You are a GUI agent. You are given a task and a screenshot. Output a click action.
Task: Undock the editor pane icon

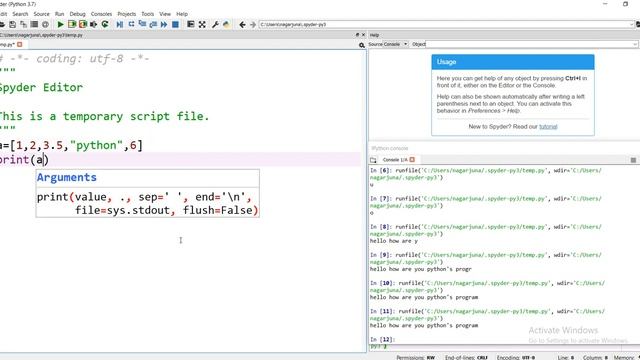coord(358,35)
